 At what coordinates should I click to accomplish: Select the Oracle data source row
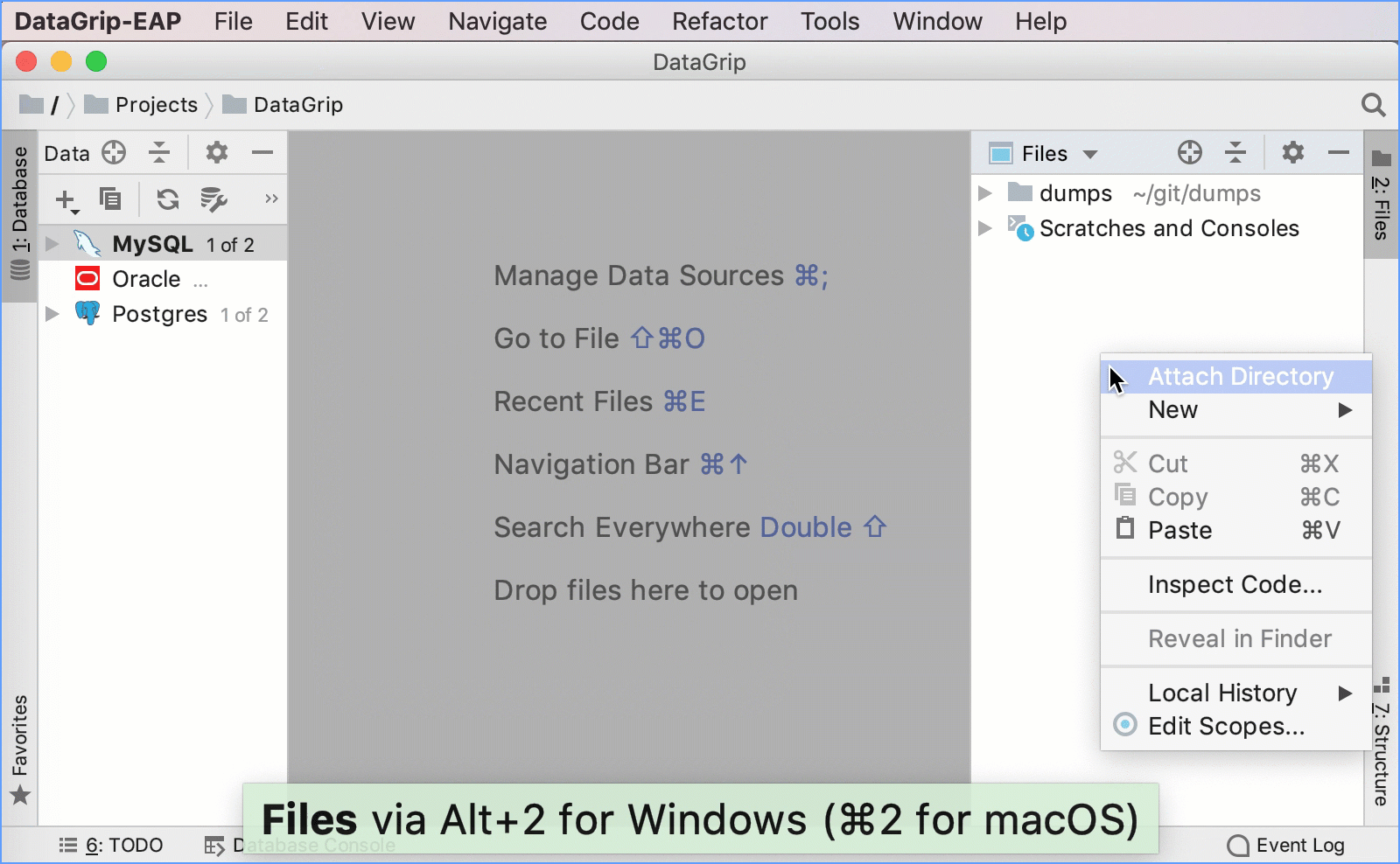pyautogui.click(x=163, y=279)
